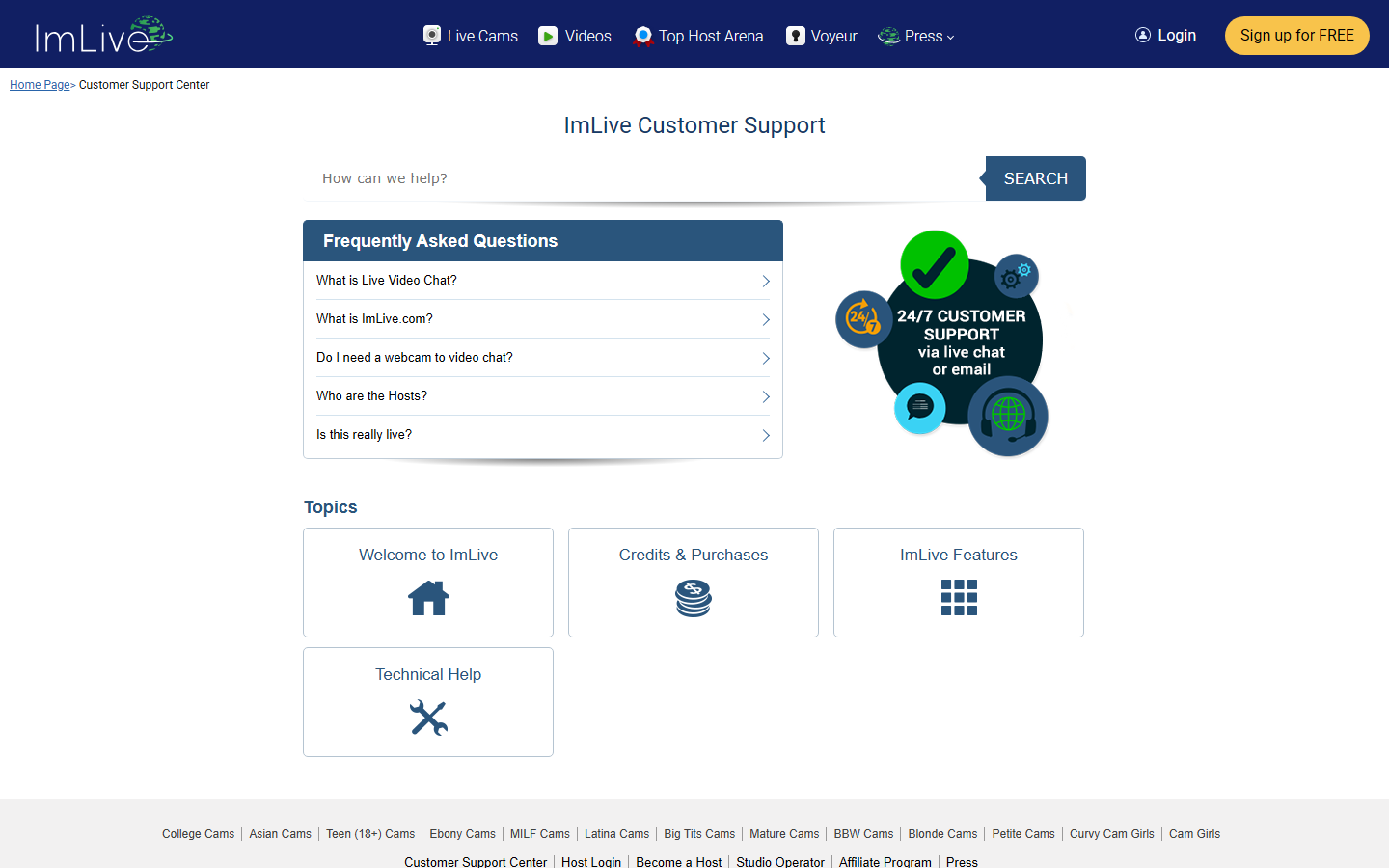This screenshot has height=868, width=1389.
Task: Click the SEARCH button
Action: point(1036,178)
